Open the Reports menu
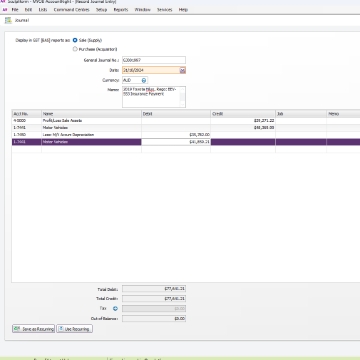360x360 pixels. tap(121, 10)
